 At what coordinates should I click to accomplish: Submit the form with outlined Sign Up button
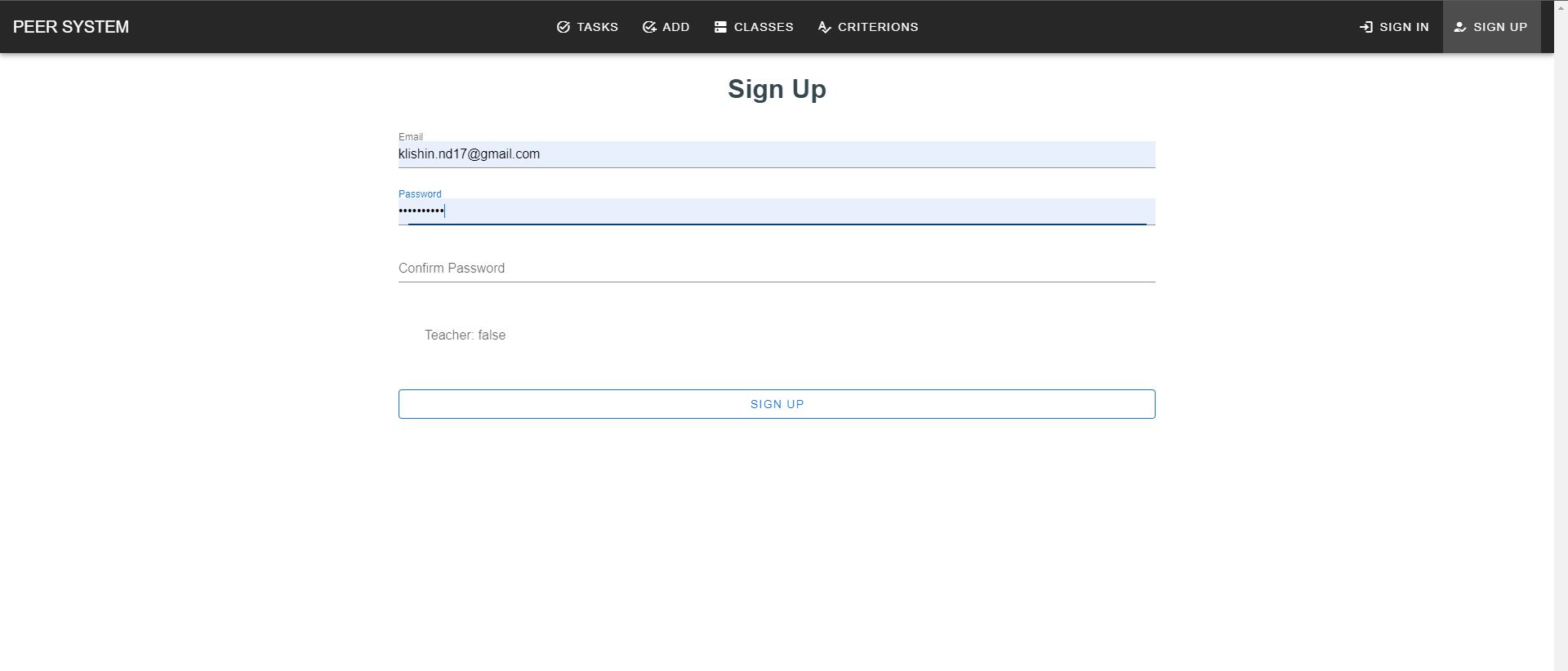pos(777,404)
